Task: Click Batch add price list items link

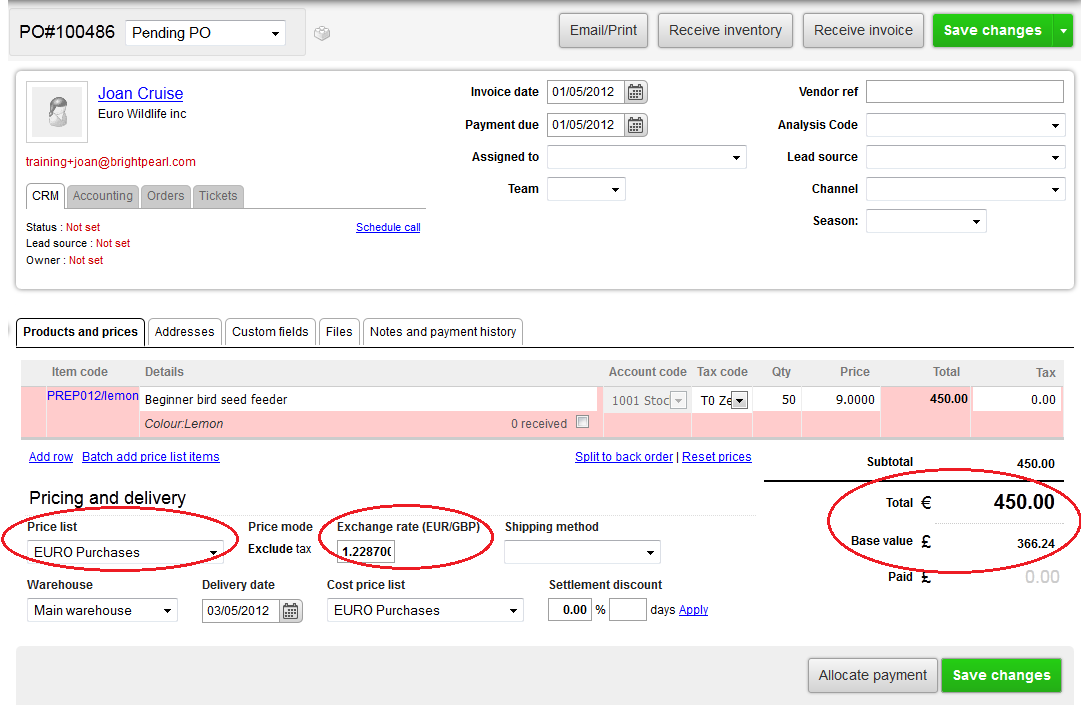Action: pos(151,457)
